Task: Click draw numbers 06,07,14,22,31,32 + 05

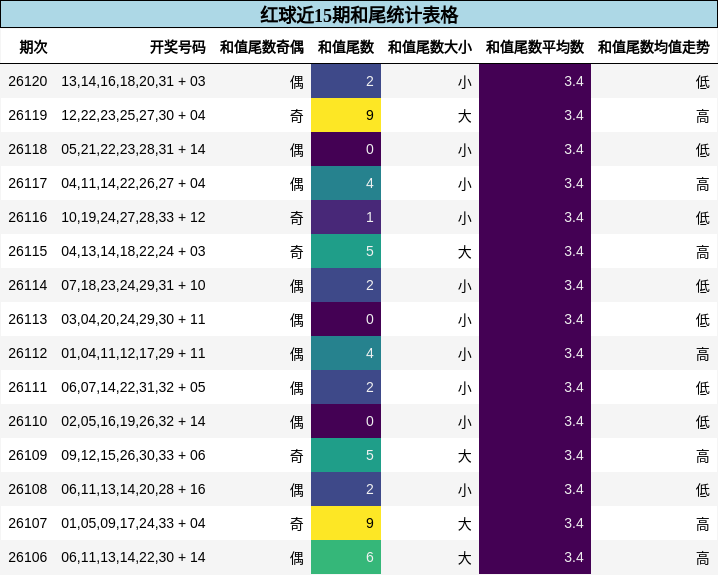Action: (133, 387)
